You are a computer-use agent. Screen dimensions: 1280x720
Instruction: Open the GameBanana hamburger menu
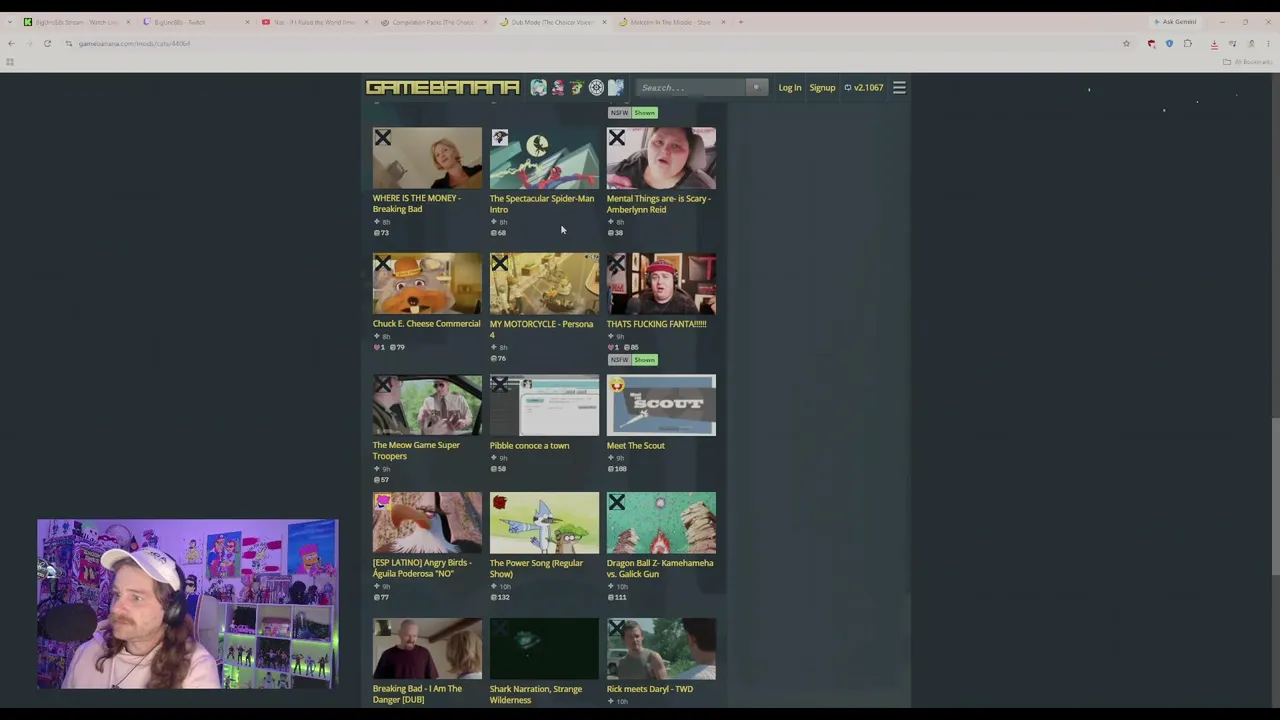[899, 88]
